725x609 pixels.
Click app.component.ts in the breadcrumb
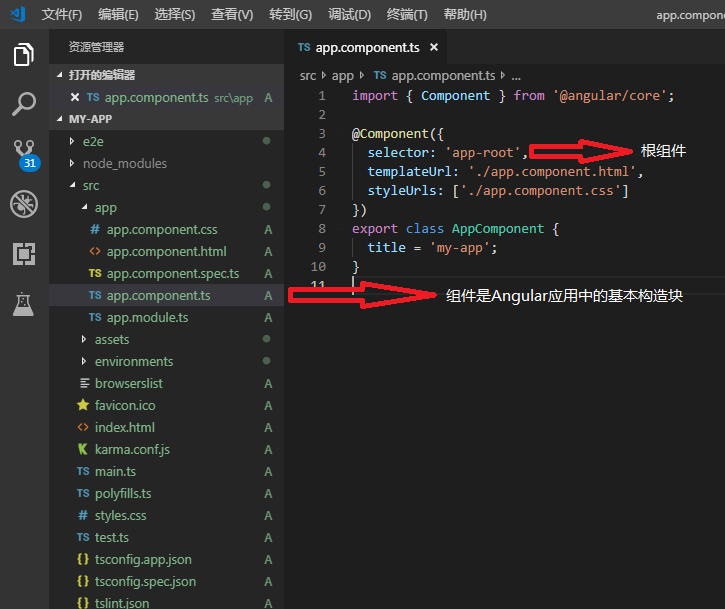[435, 75]
